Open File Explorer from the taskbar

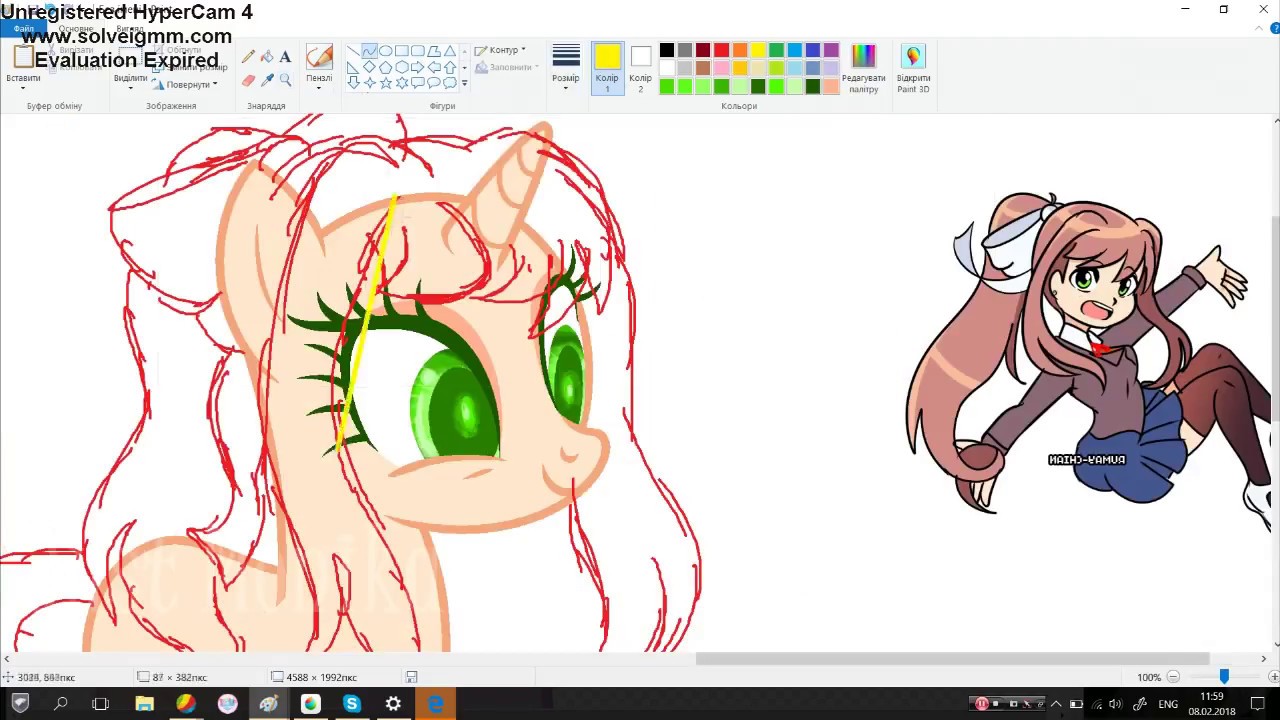[x=144, y=704]
